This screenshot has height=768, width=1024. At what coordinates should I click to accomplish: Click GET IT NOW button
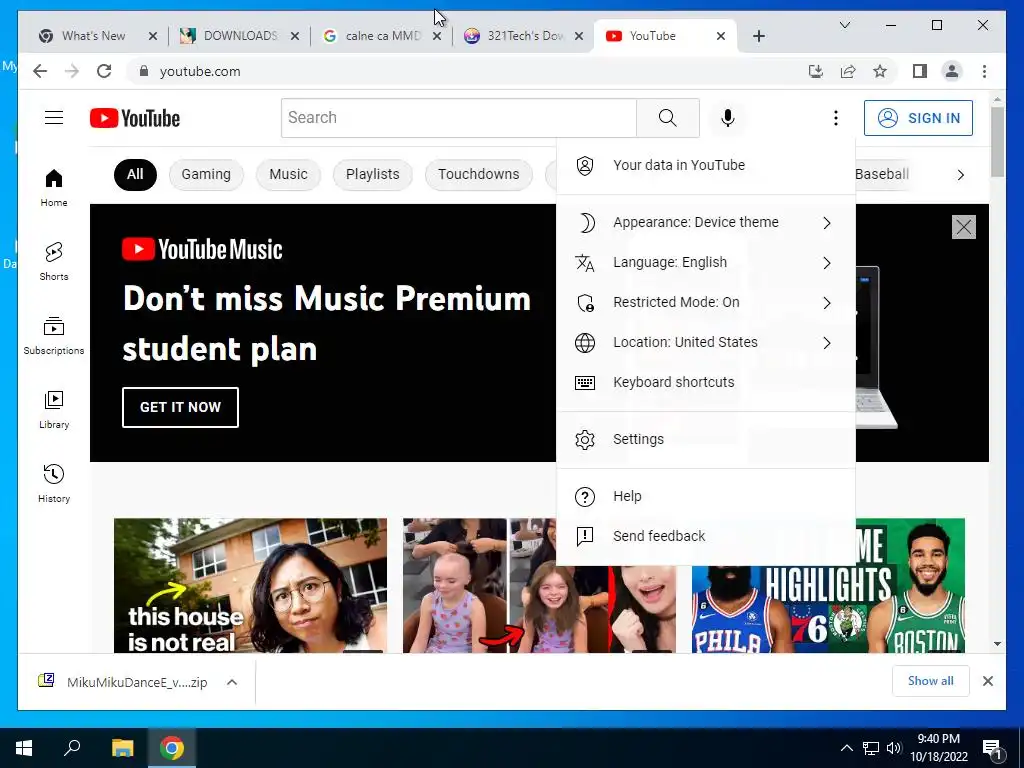pyautogui.click(x=180, y=407)
